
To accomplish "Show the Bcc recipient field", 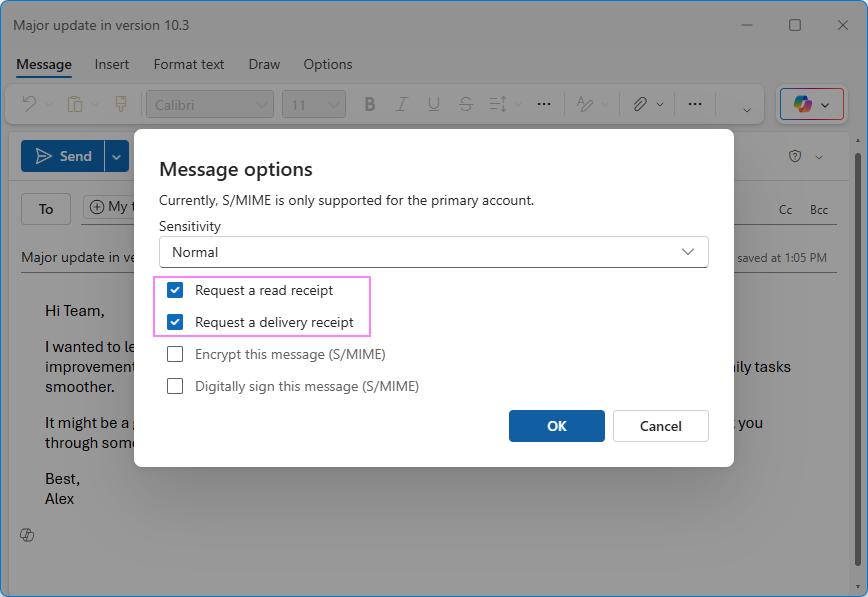I will (x=819, y=209).
